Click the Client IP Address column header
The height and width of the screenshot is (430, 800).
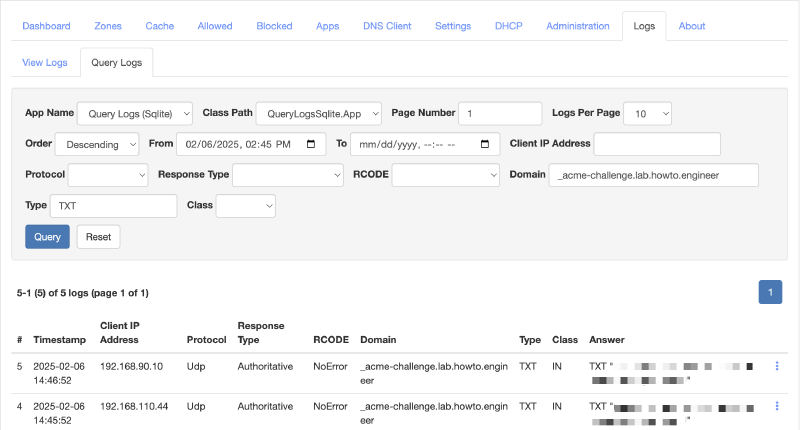point(120,333)
